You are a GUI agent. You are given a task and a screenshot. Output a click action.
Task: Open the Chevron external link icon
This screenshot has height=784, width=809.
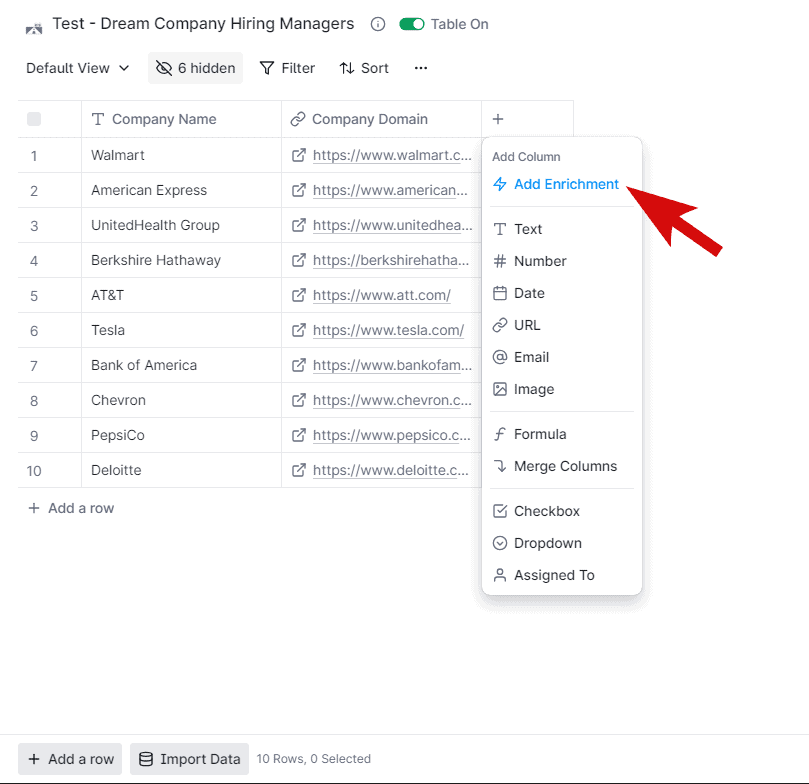point(299,400)
